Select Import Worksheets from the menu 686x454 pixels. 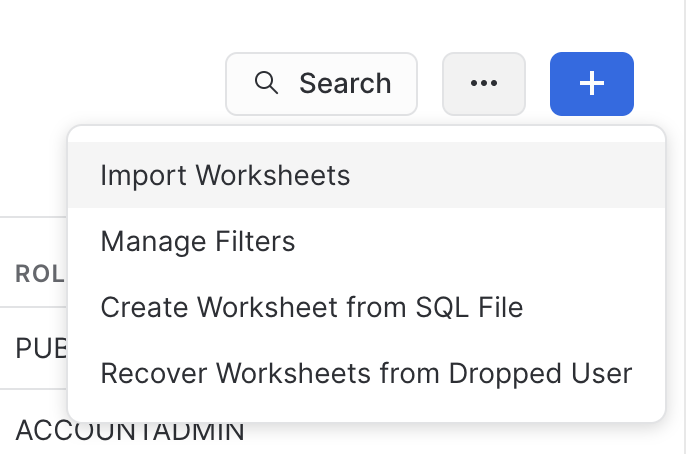point(367,175)
